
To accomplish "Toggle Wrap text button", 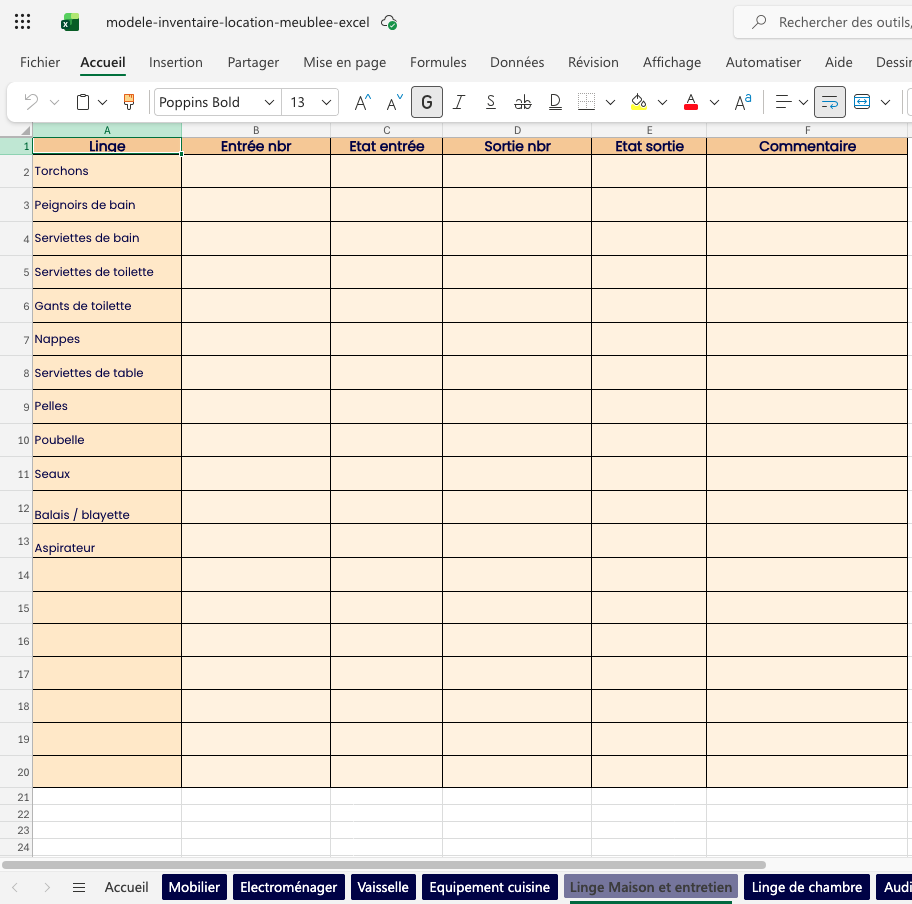I will [829, 102].
